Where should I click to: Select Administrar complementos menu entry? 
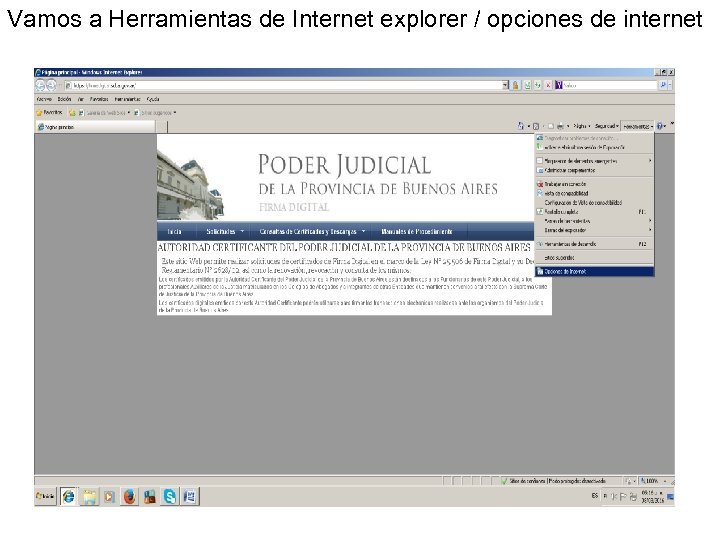(595, 170)
